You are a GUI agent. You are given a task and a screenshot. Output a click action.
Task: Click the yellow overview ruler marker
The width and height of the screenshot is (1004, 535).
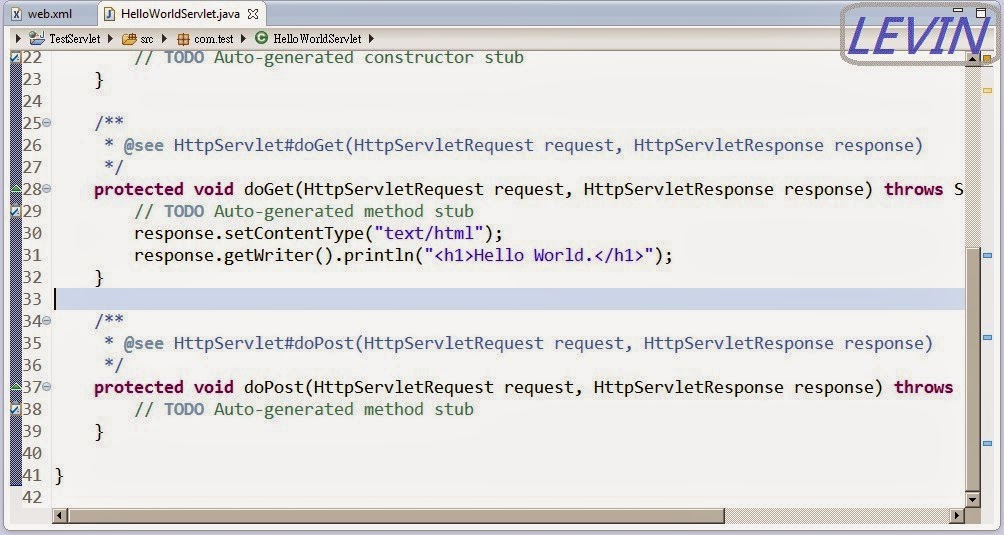point(987,91)
